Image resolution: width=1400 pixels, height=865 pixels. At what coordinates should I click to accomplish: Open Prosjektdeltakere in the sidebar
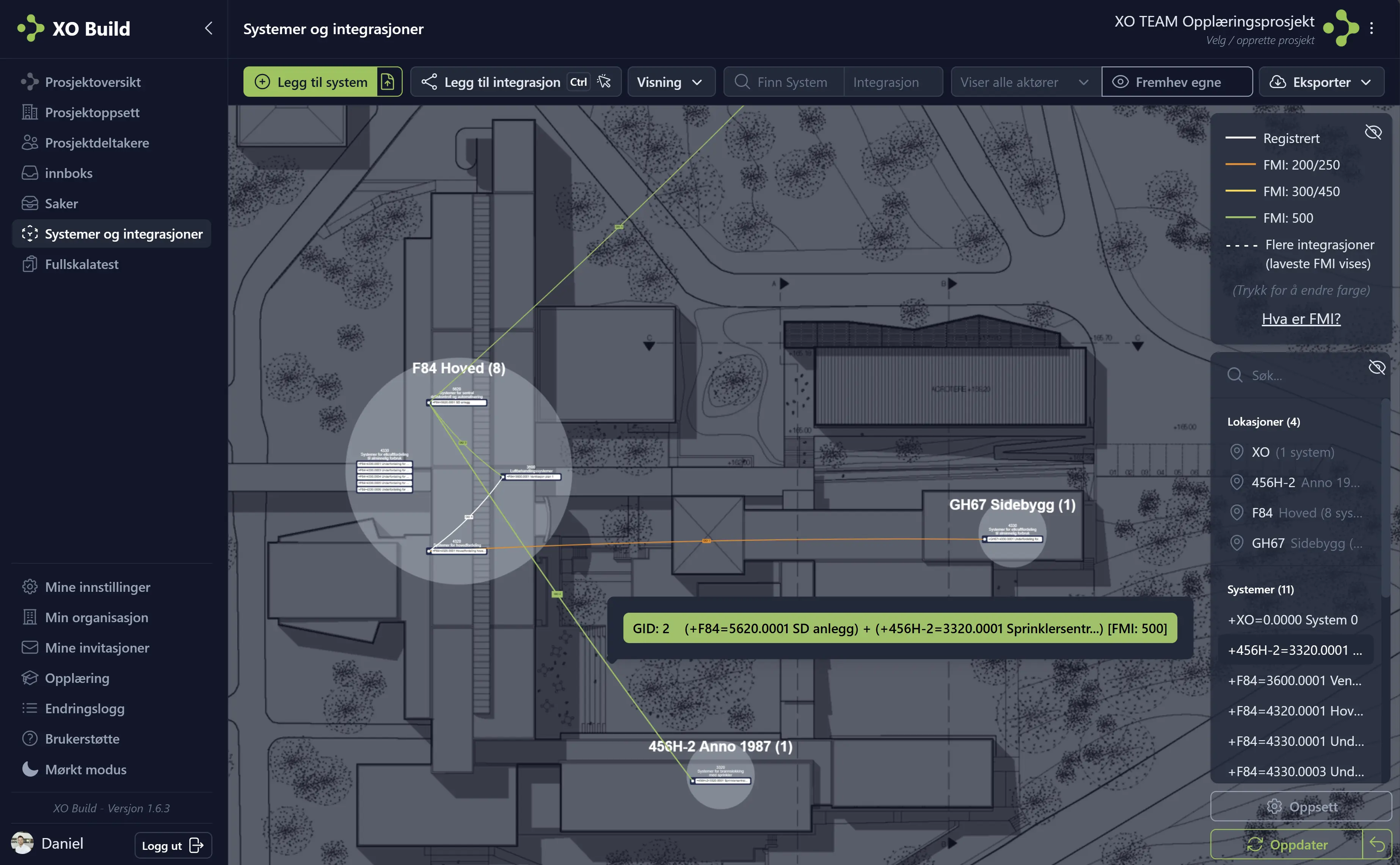point(97,143)
